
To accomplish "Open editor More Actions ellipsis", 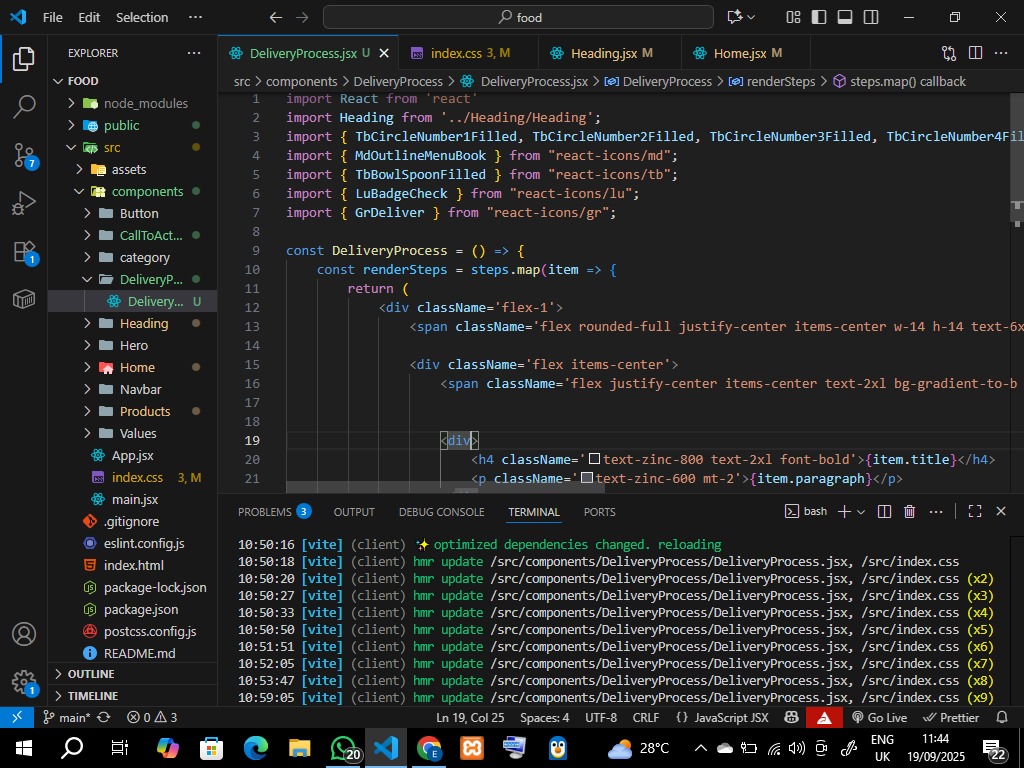I will point(1001,53).
